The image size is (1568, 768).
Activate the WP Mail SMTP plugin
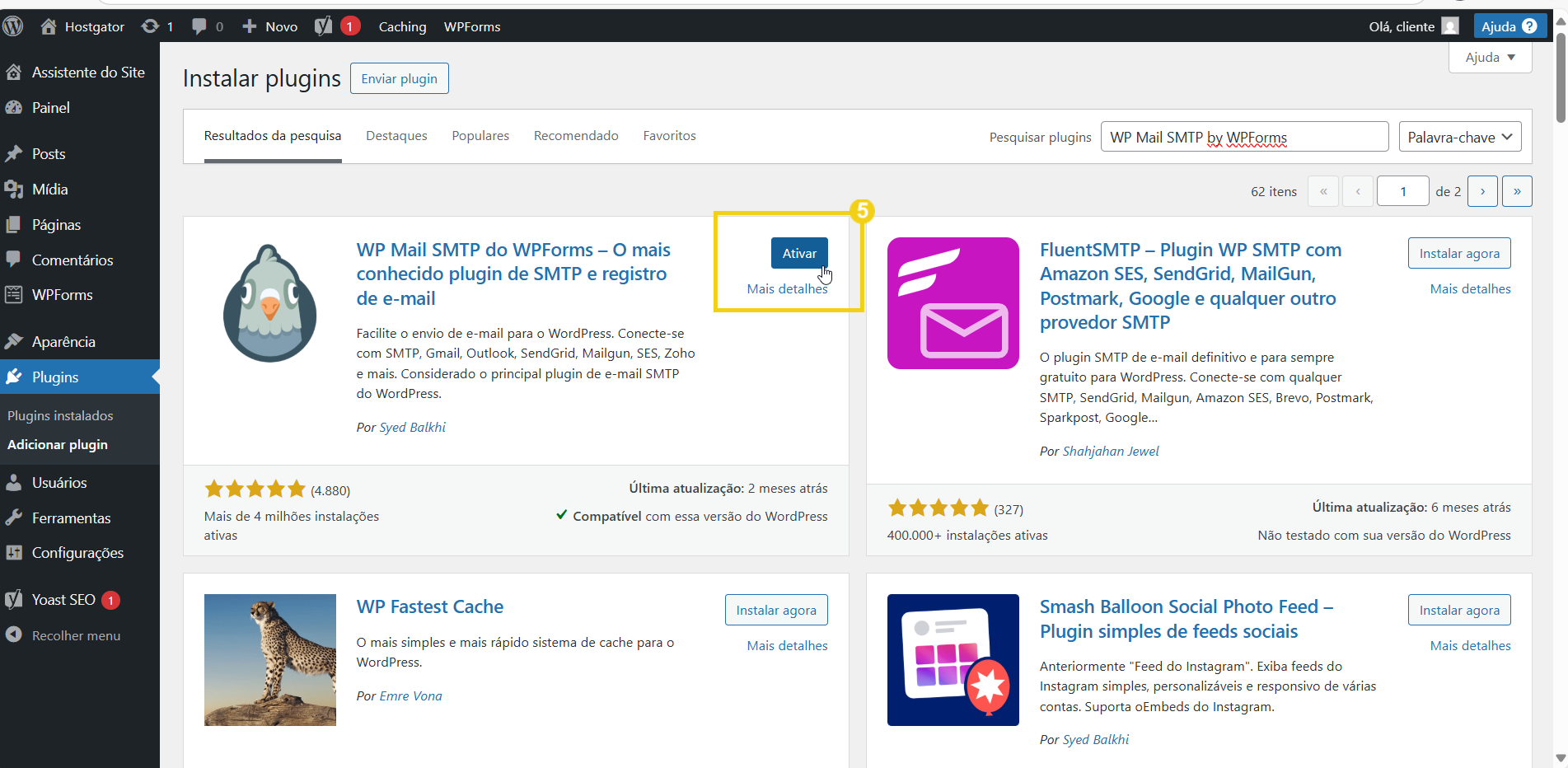point(799,253)
